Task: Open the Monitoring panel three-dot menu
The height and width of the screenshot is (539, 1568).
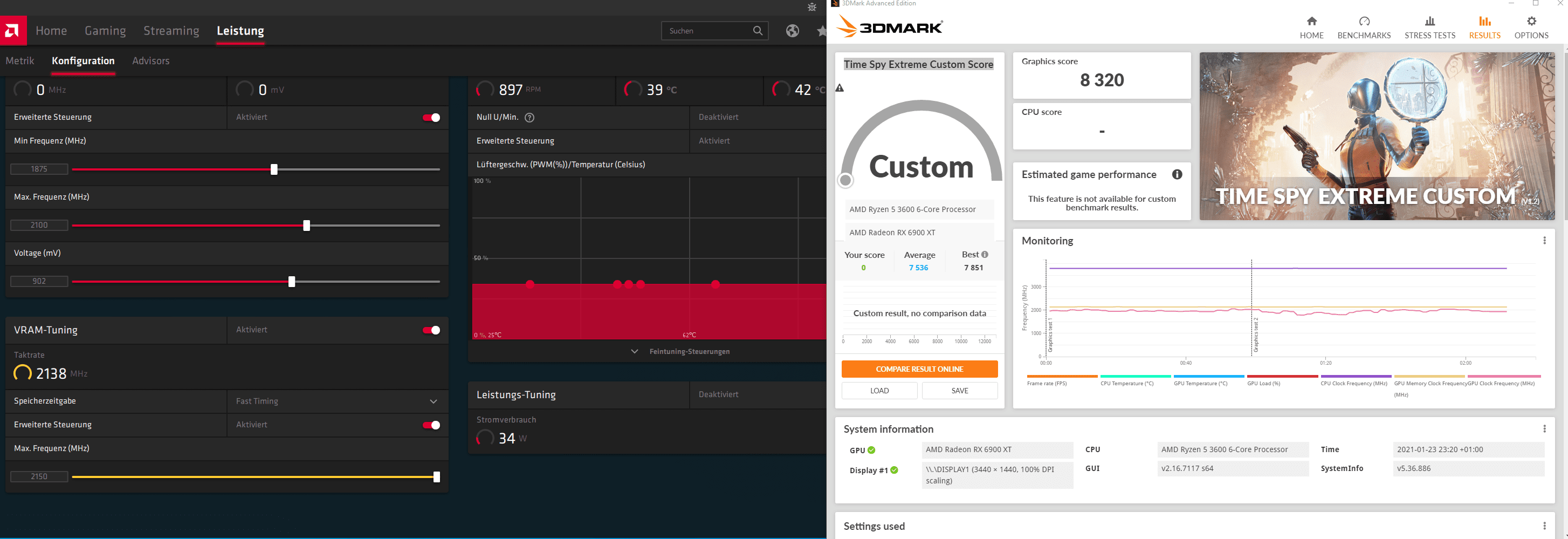Action: pos(1544,241)
